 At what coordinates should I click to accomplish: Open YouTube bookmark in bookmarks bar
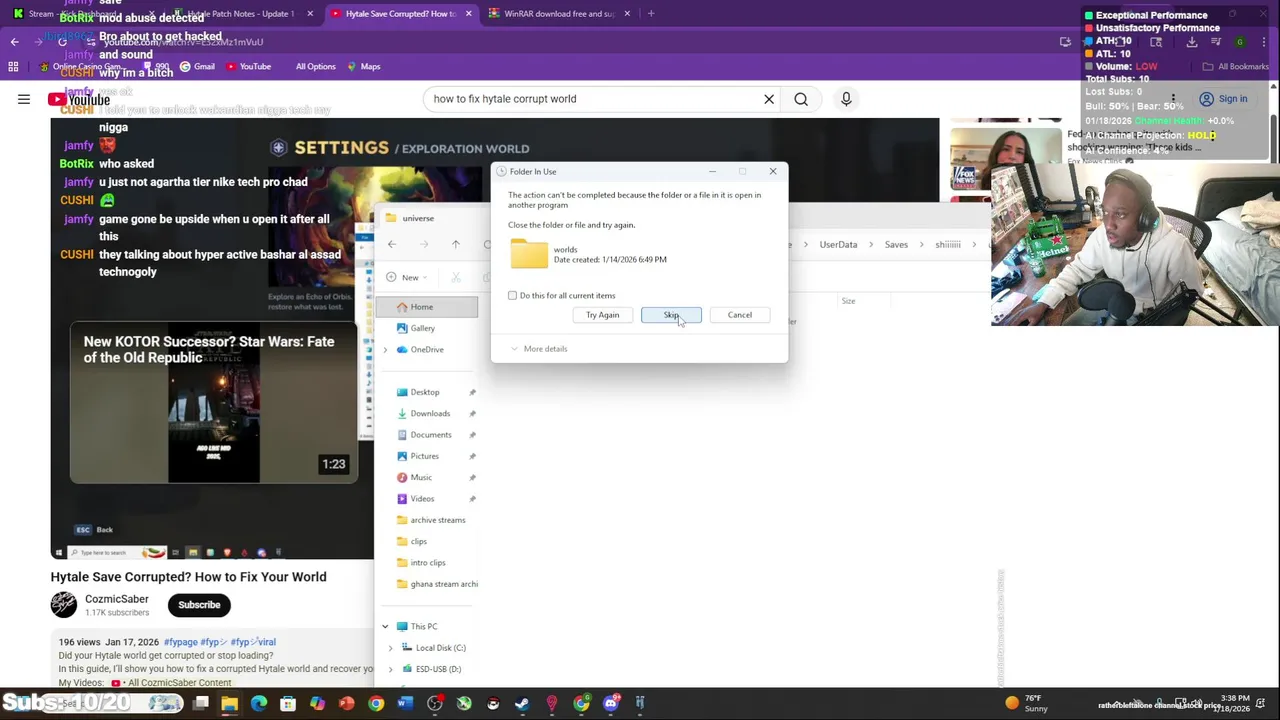click(x=249, y=67)
